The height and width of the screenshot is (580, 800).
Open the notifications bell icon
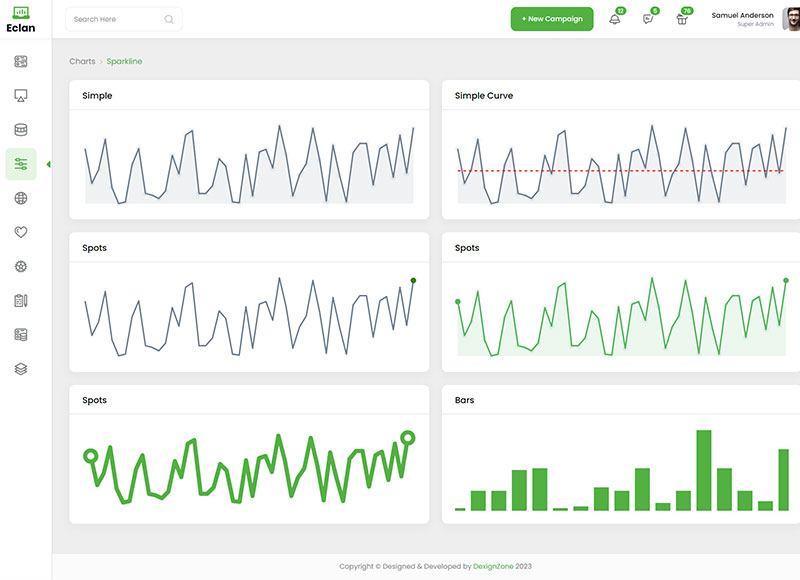pos(614,19)
